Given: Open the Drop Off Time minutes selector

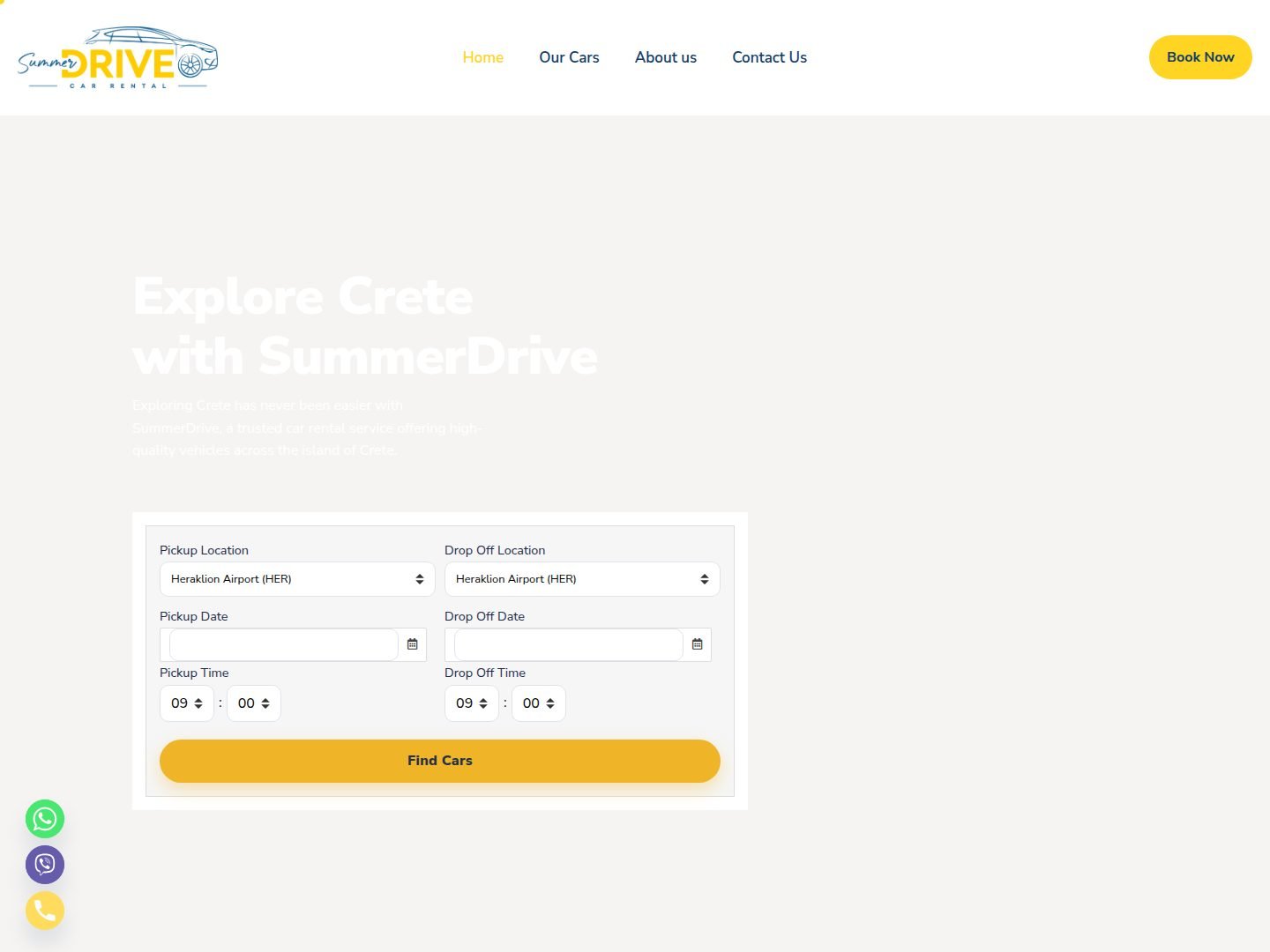Looking at the screenshot, I should (x=539, y=703).
